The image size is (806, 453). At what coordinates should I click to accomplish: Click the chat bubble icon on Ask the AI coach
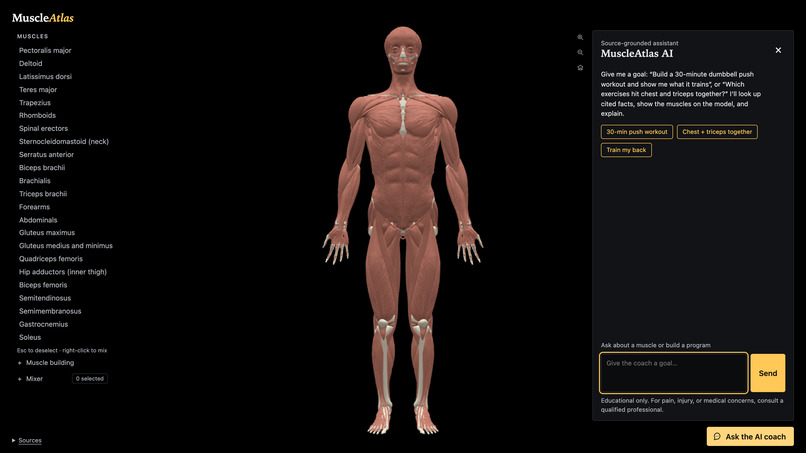(x=717, y=437)
